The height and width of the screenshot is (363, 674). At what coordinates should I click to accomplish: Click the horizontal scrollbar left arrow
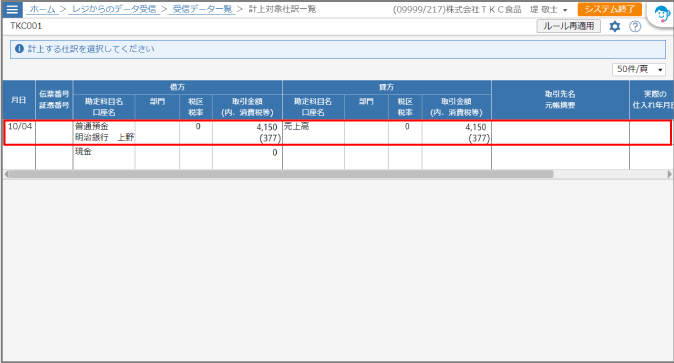6,174
